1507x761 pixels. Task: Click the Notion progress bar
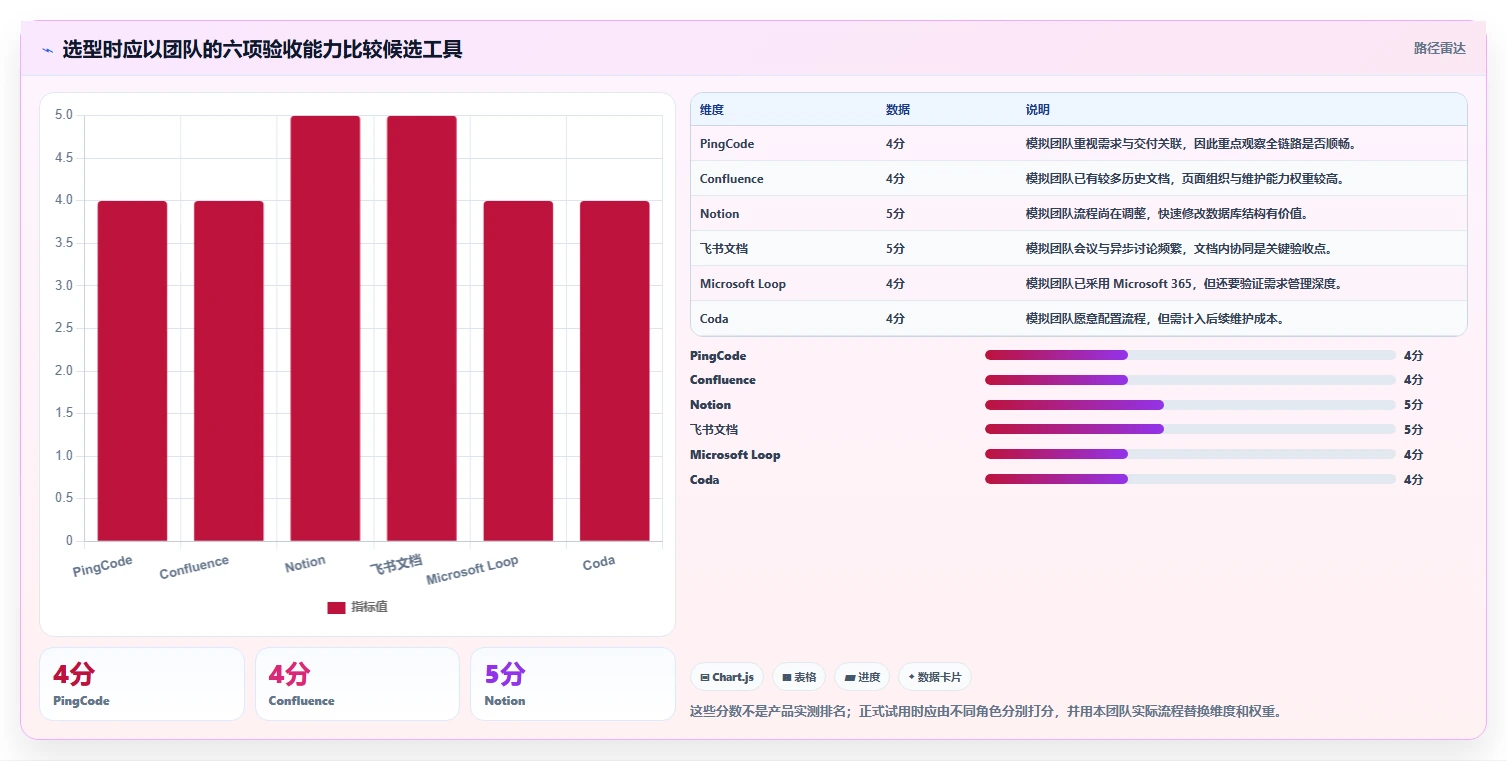pos(1190,405)
